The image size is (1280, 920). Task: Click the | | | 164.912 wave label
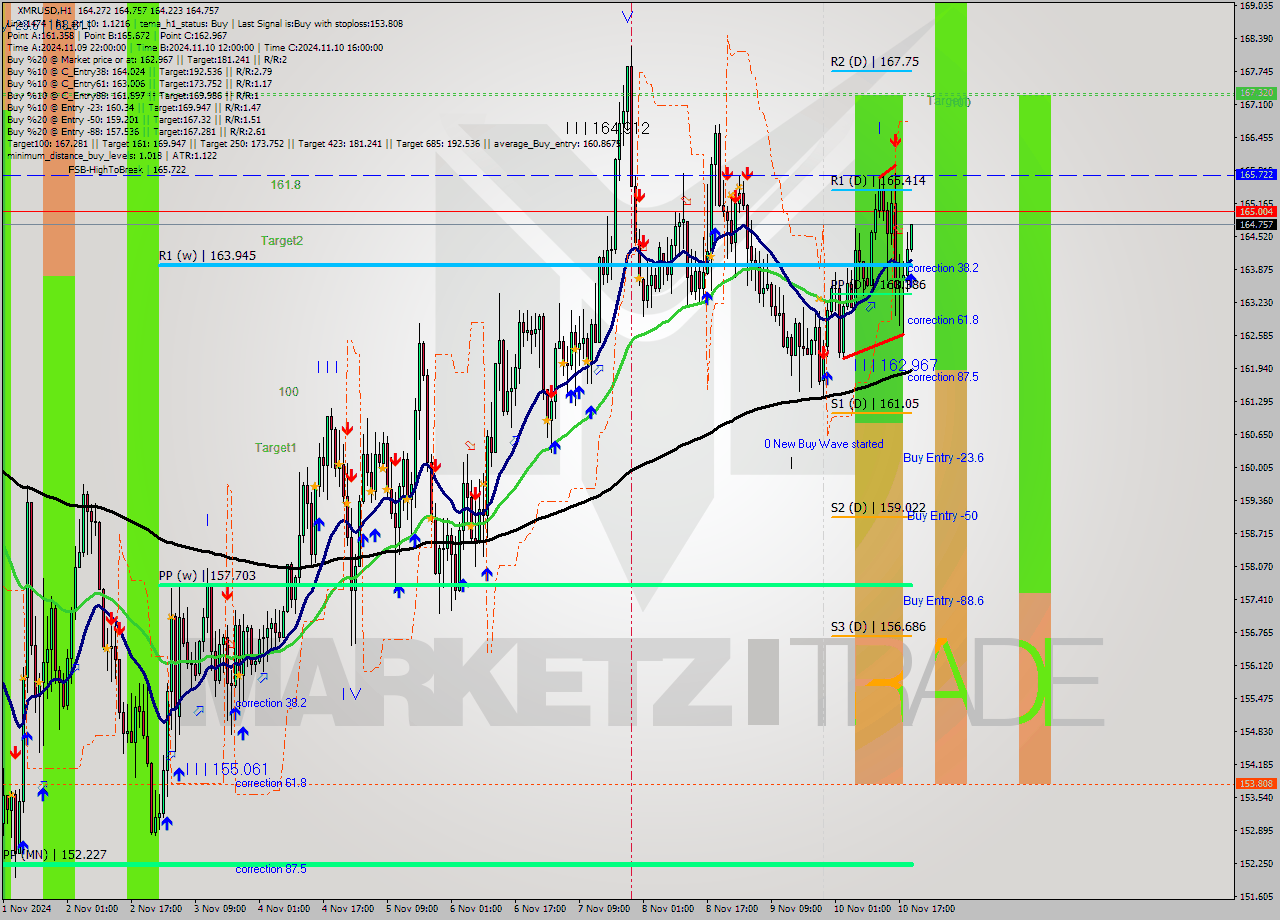(608, 128)
